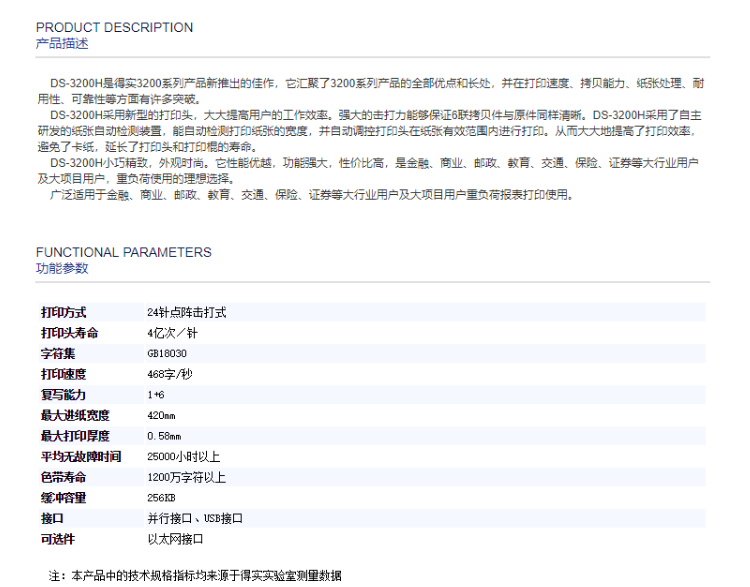Click the 256KB value
Screen dimensions: 750x587
(x=161, y=498)
